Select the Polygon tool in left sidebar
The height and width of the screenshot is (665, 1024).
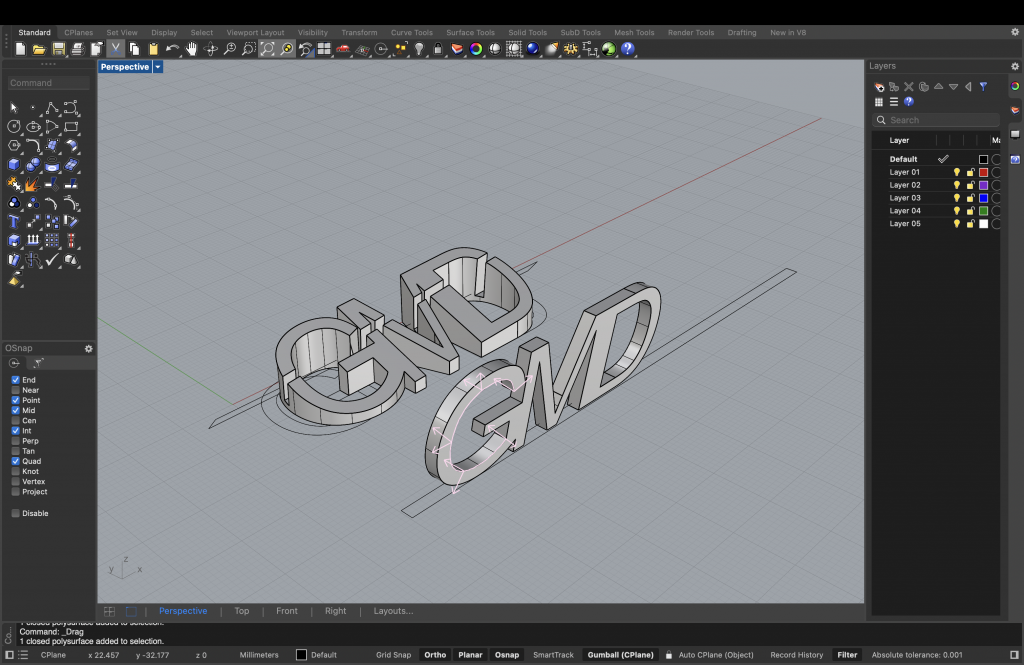pos(14,146)
